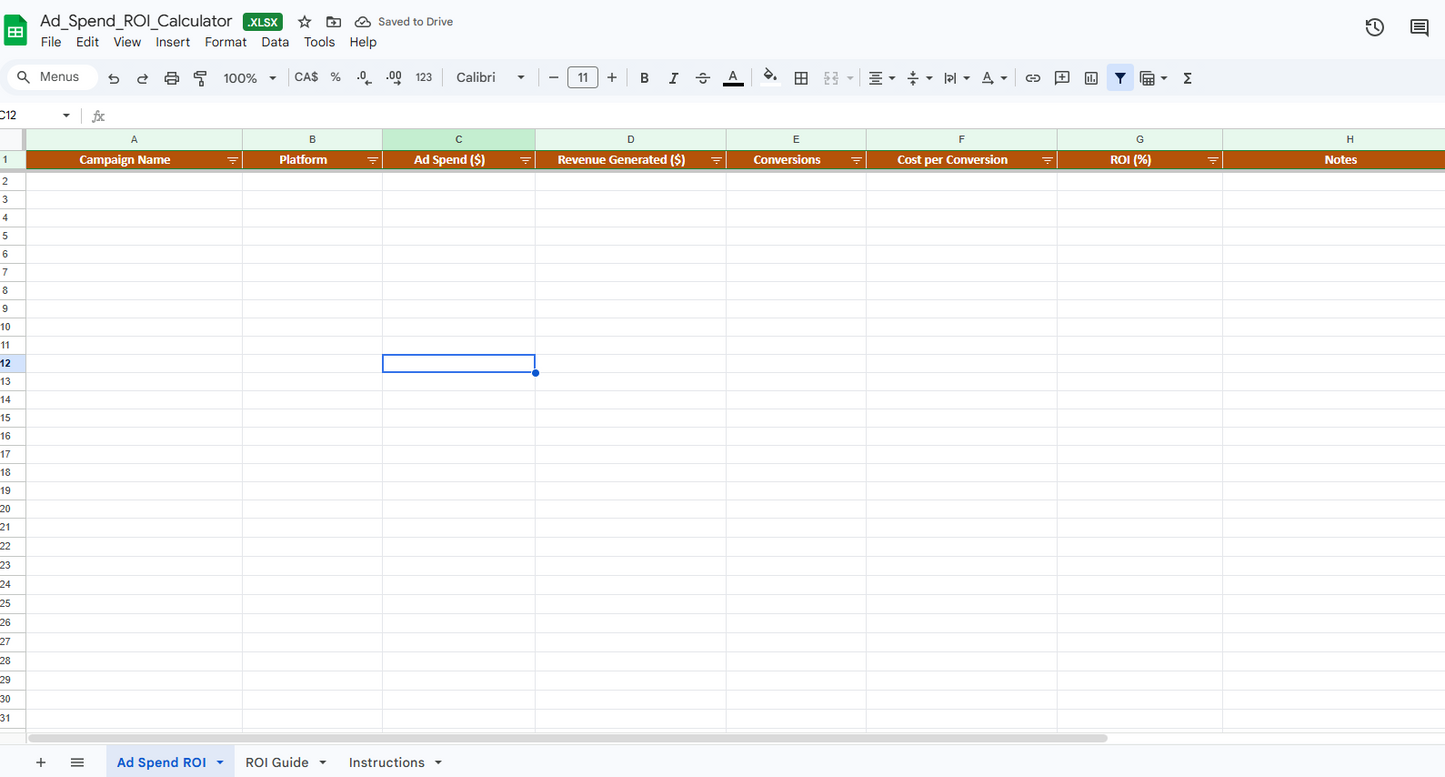The height and width of the screenshot is (777, 1445).
Task: Open the Functions (Σ) menu
Action: (x=1187, y=77)
